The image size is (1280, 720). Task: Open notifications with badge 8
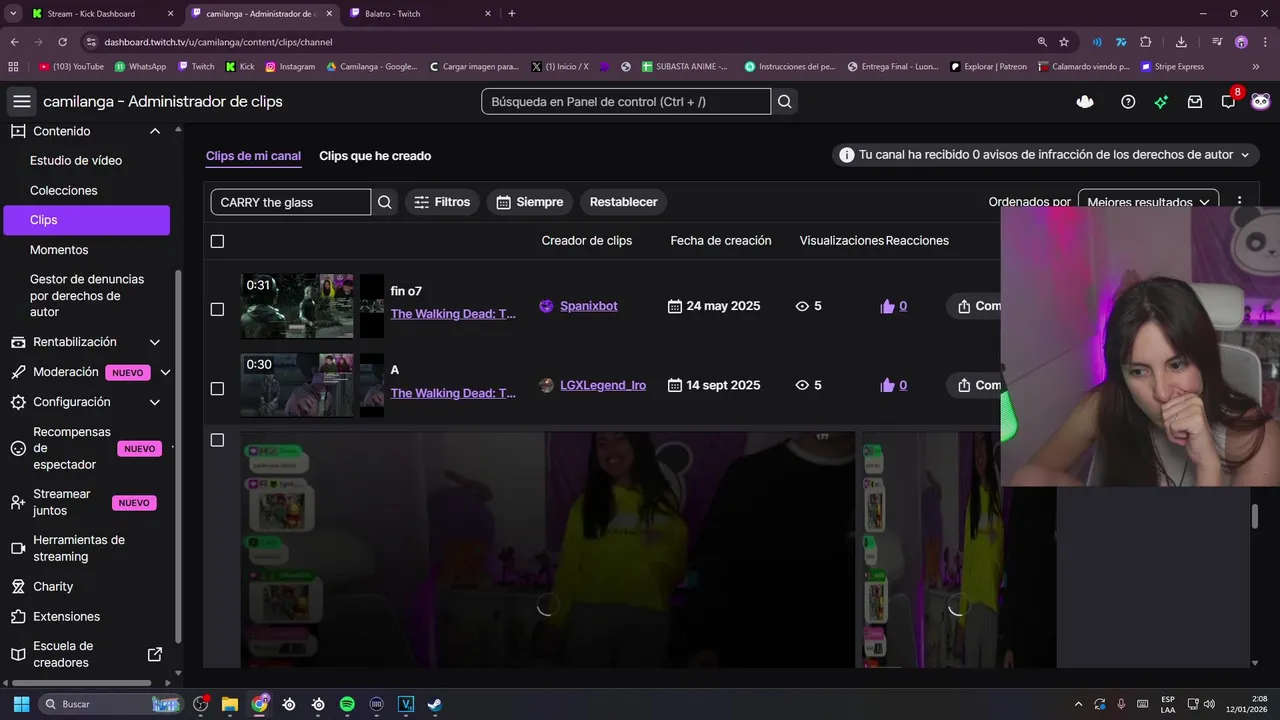coord(1229,101)
